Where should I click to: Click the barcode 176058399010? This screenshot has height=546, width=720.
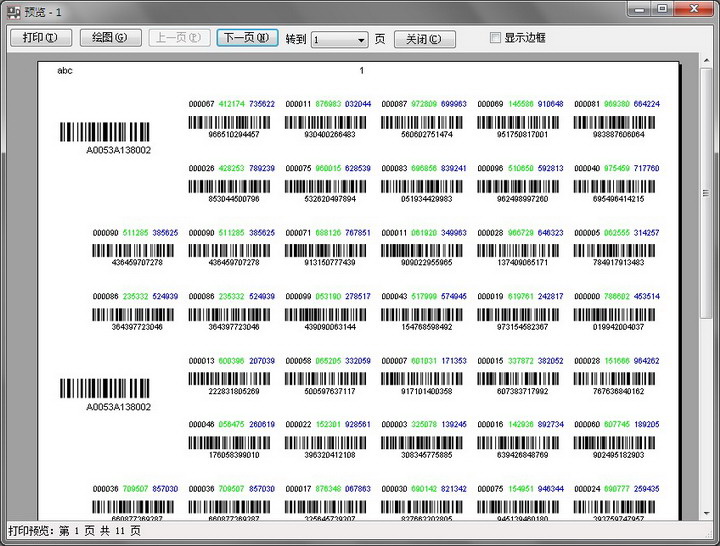point(229,443)
